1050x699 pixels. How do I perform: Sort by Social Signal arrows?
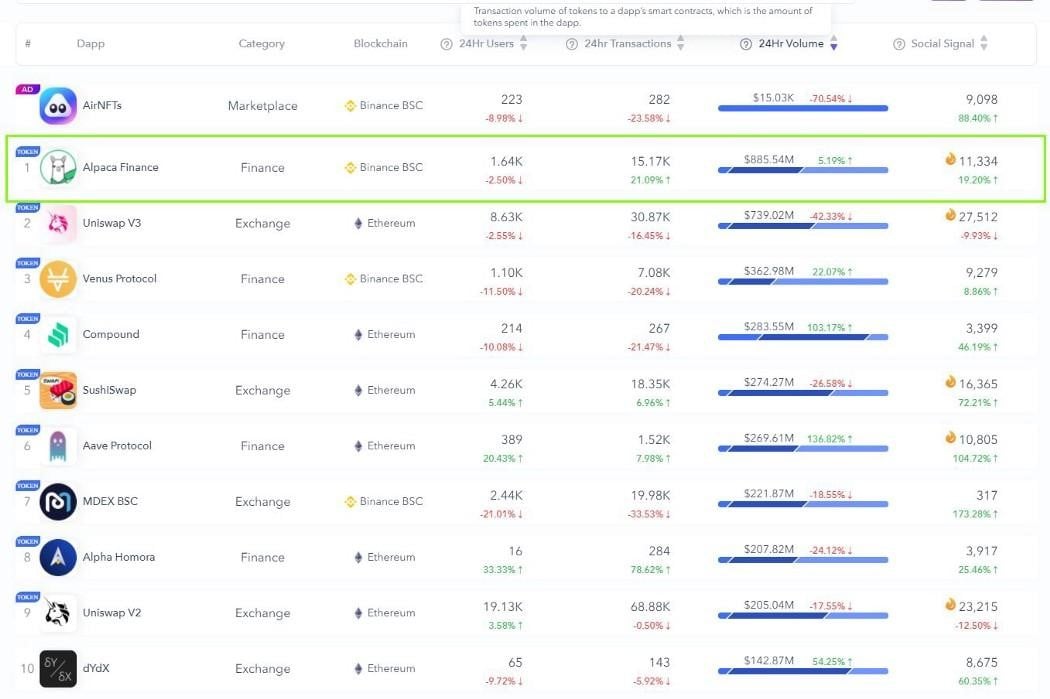coord(984,44)
